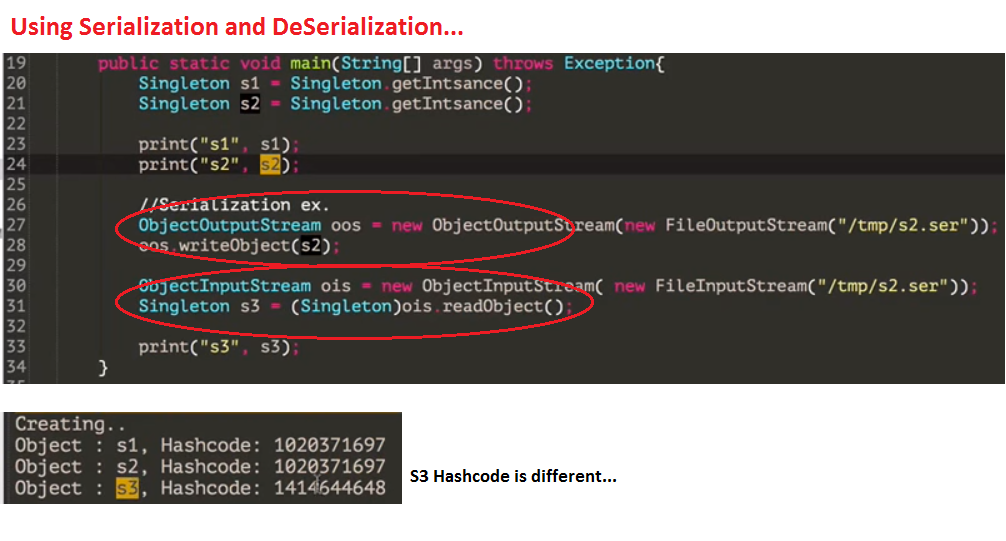Viewport: 1006px width, 541px height.
Task: Click line number 31 in the gutter
Action: tap(16, 306)
